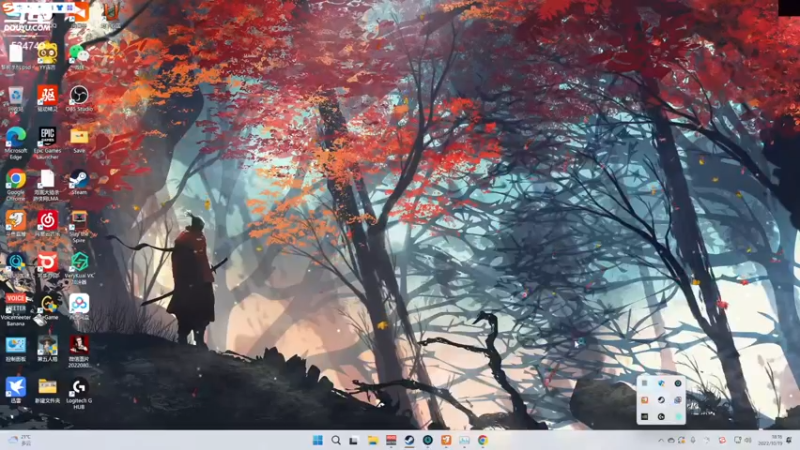800x450 pixels.
Task: Click the taskbar Search magnifier
Action: point(336,440)
